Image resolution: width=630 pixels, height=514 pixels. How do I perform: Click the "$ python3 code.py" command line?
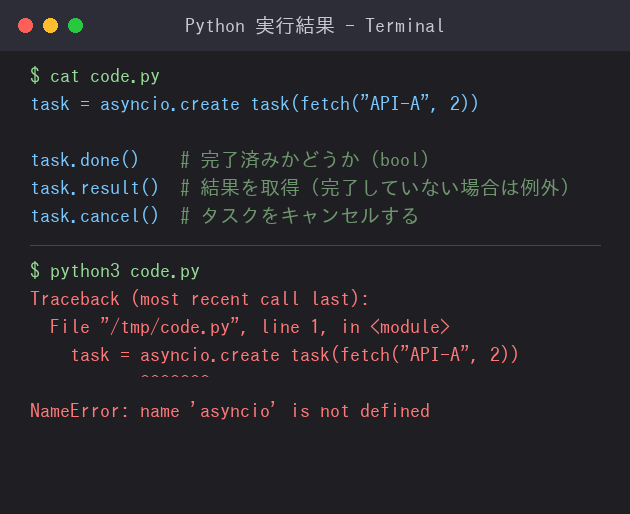point(115,271)
